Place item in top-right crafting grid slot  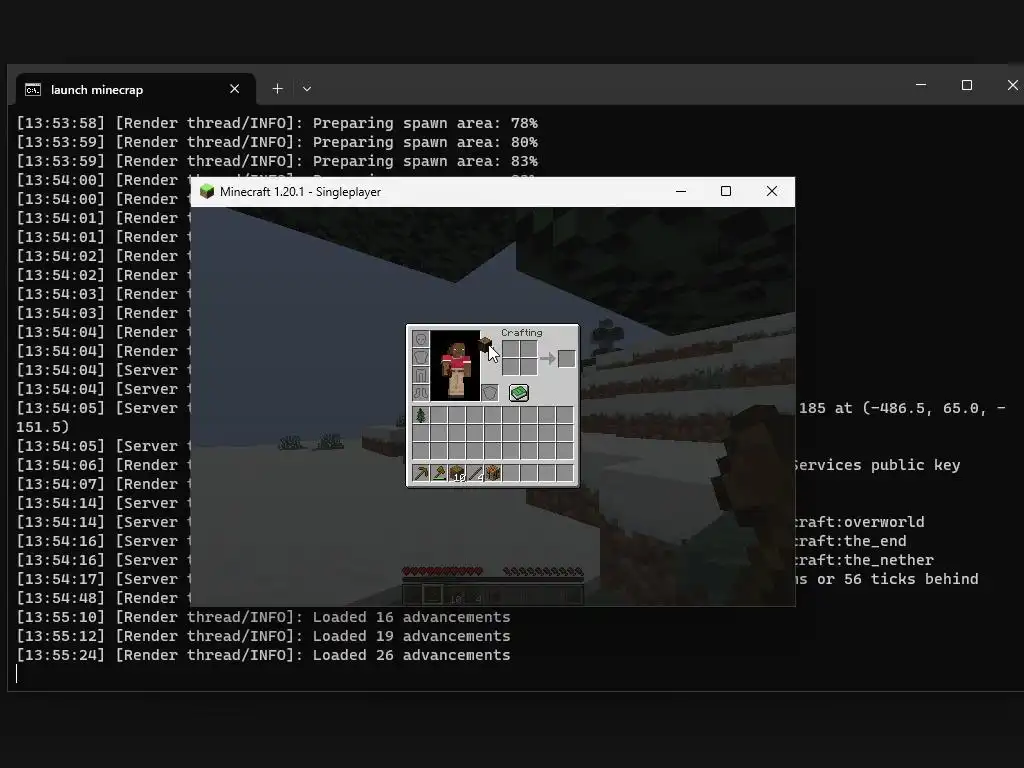(x=529, y=349)
